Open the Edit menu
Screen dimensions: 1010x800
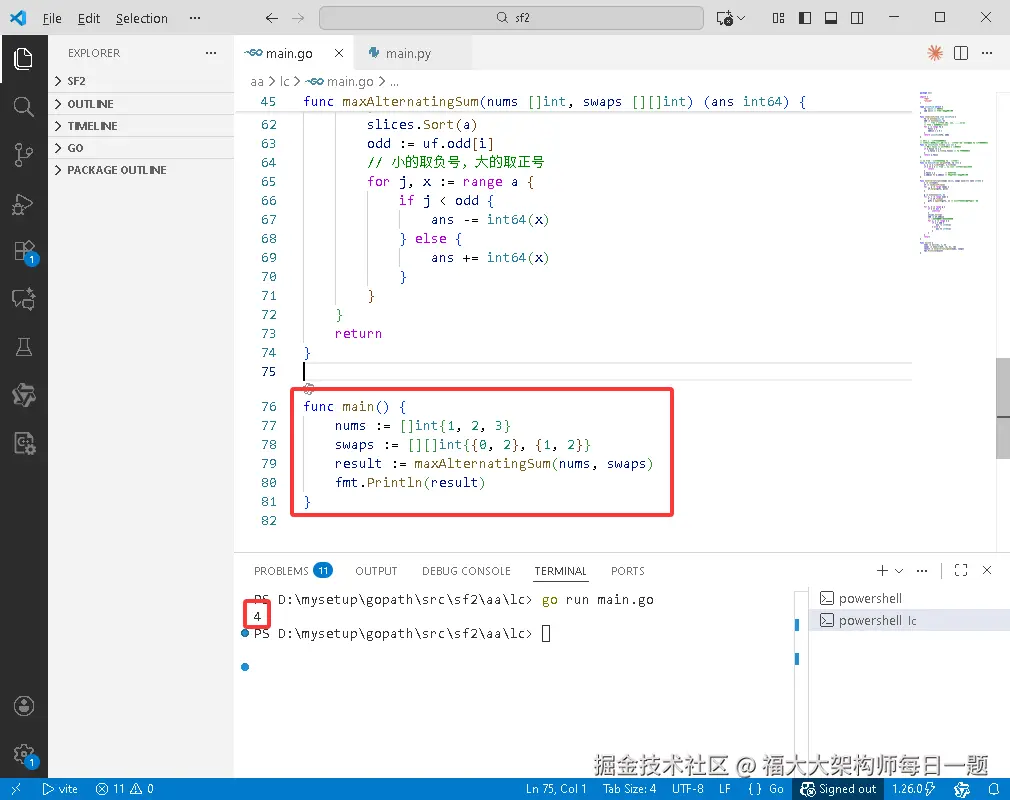89,18
